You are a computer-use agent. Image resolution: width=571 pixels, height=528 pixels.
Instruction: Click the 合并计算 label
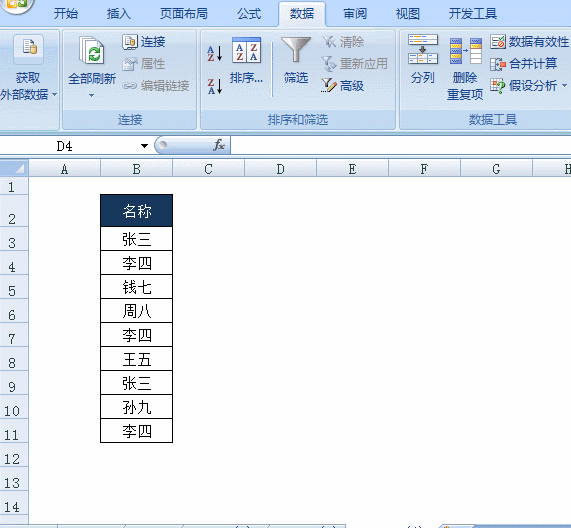coord(533,64)
